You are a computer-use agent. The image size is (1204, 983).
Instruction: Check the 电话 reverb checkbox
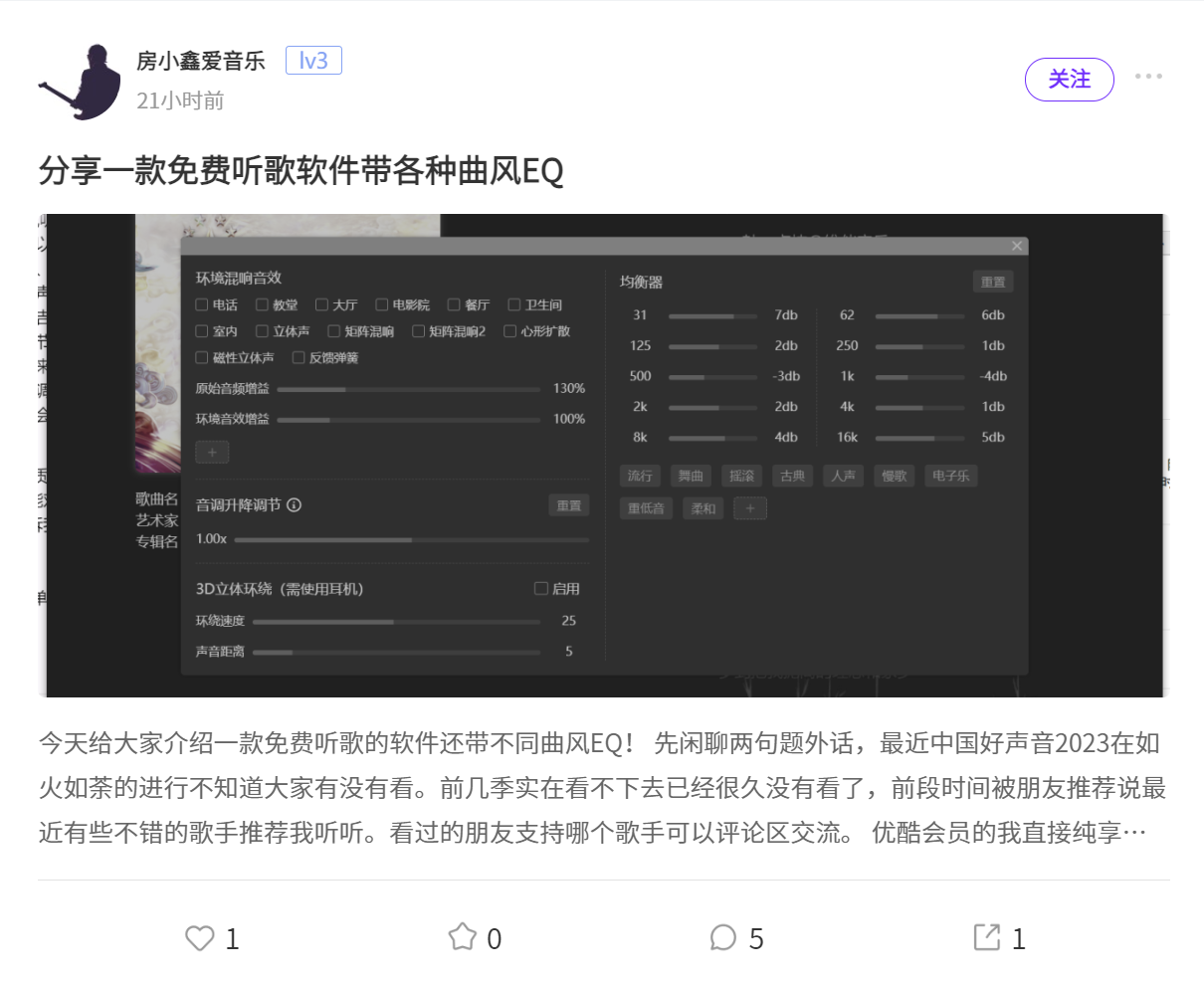coord(201,304)
